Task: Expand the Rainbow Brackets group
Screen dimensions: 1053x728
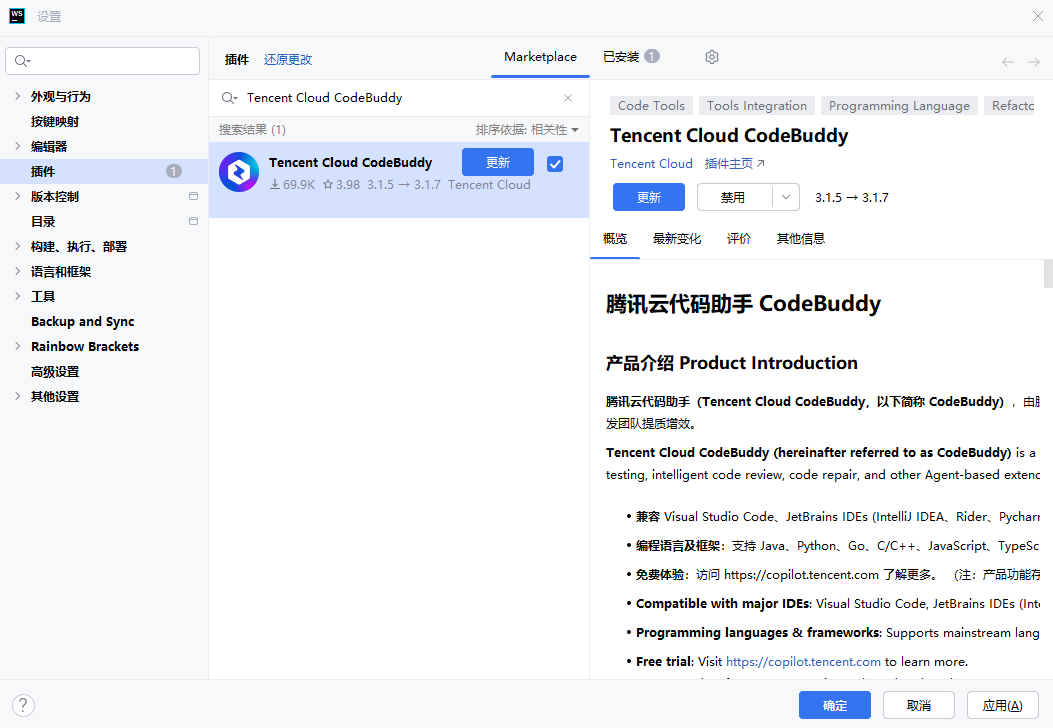Action: 17,346
